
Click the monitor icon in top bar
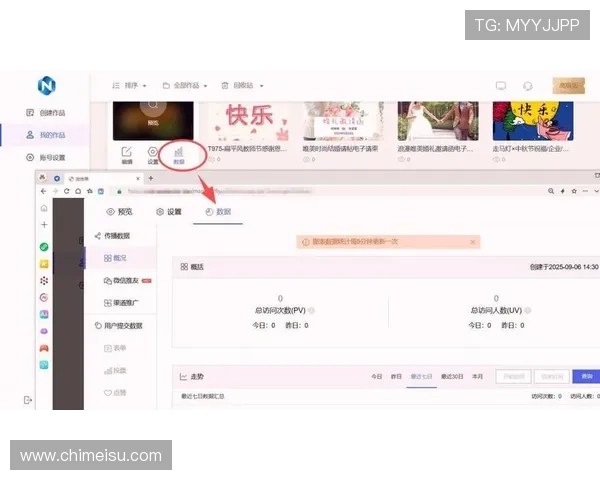coord(501,86)
